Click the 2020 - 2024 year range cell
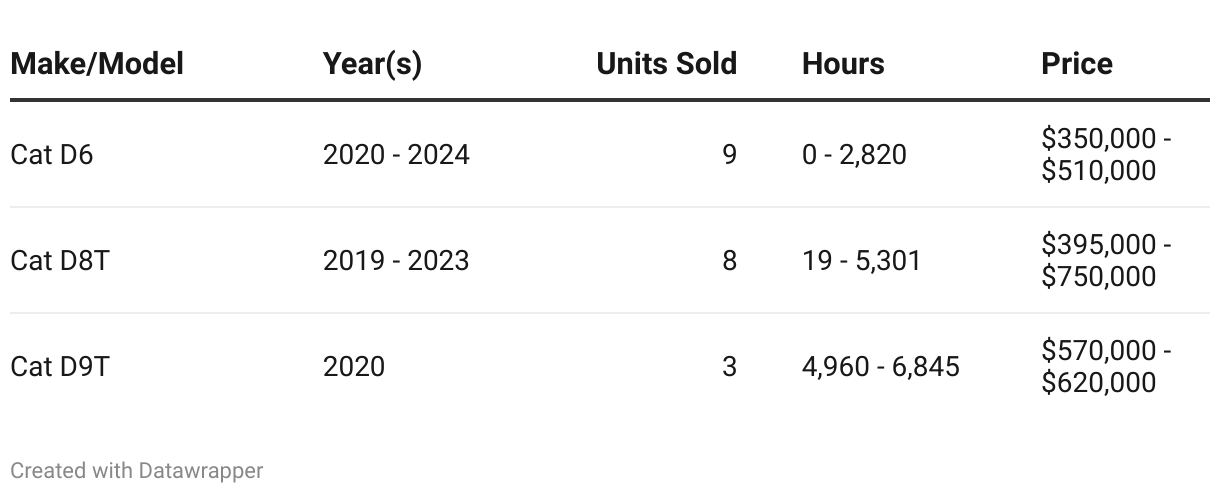The width and height of the screenshot is (1220, 494). (396, 155)
